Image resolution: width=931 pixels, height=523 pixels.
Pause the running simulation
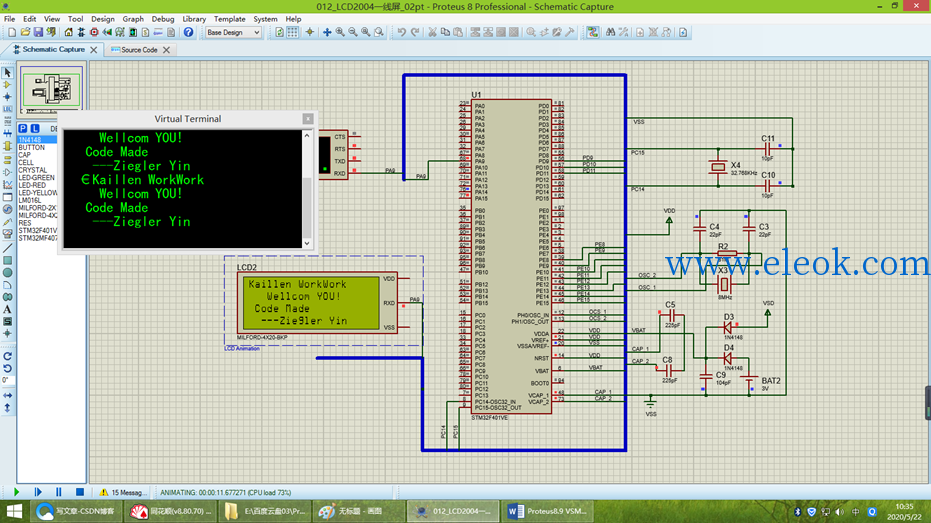pos(58,492)
